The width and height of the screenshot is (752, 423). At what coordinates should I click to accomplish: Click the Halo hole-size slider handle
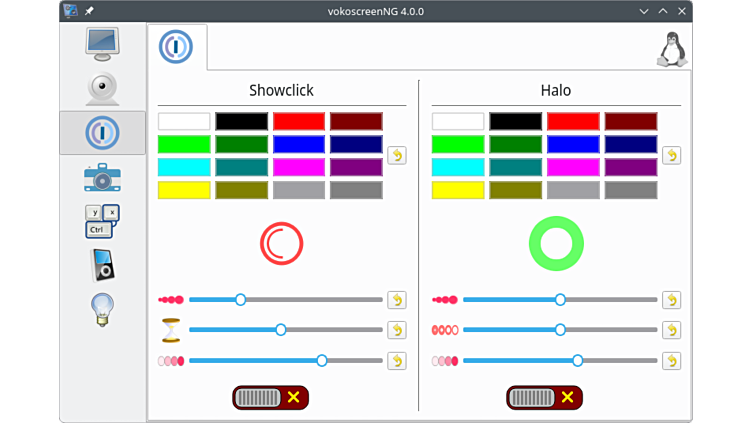(x=560, y=329)
